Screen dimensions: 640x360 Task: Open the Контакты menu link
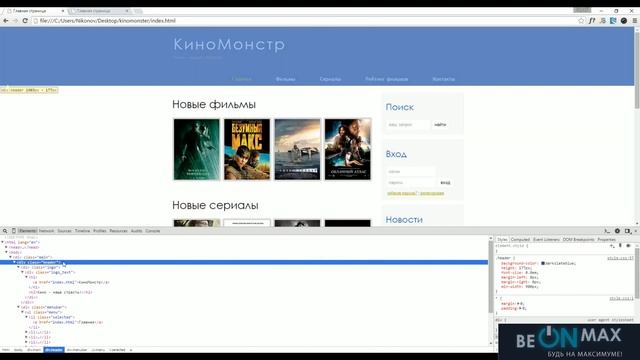(x=443, y=79)
